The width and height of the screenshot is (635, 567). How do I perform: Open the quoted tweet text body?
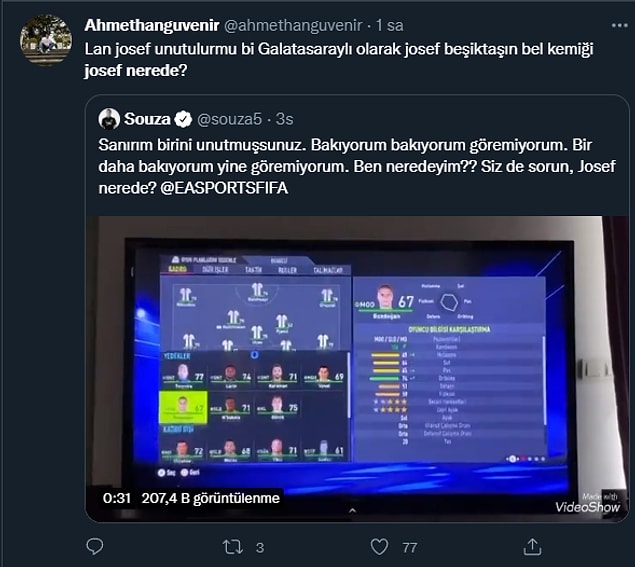(357, 166)
